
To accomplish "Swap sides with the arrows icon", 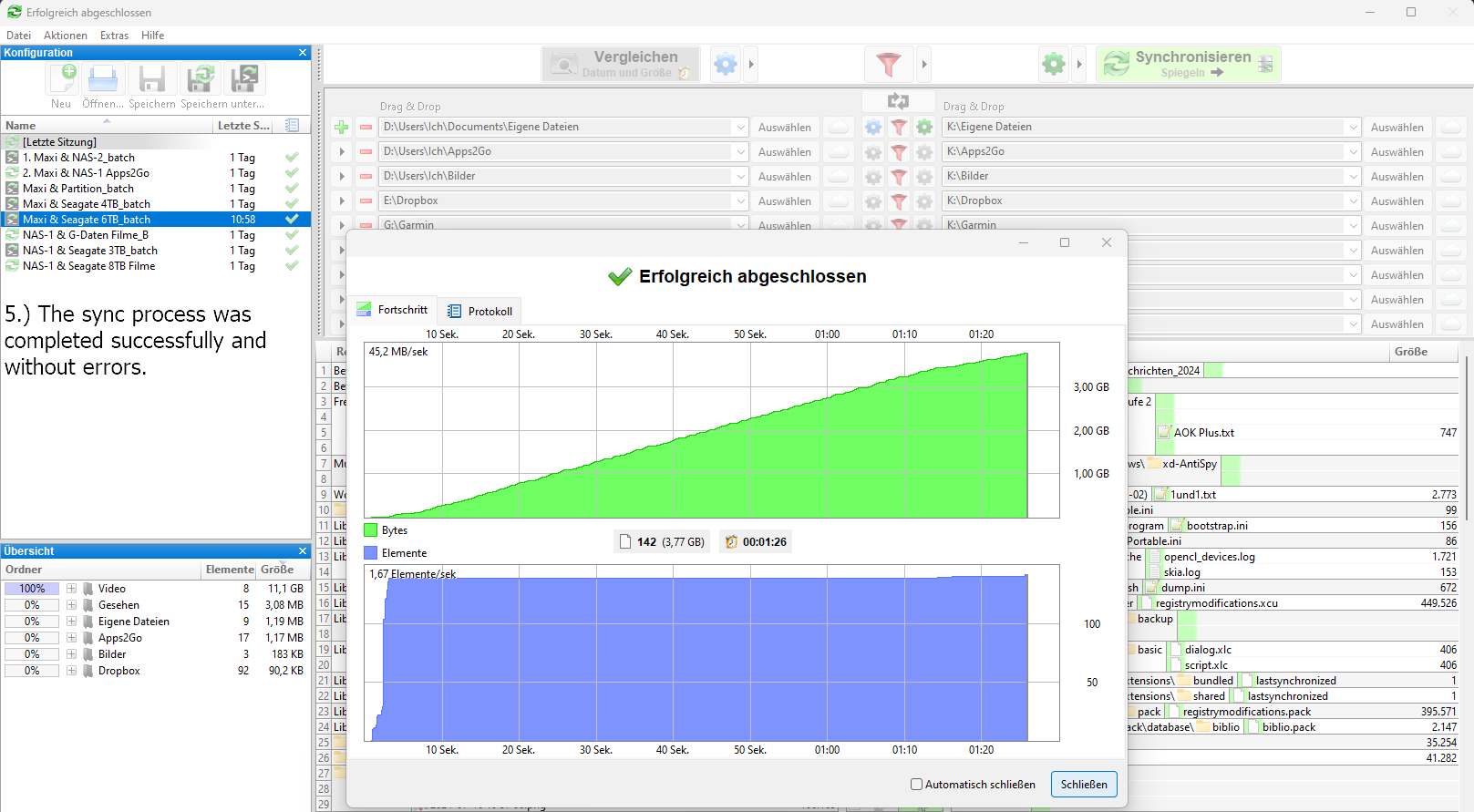I will pyautogui.click(x=898, y=101).
